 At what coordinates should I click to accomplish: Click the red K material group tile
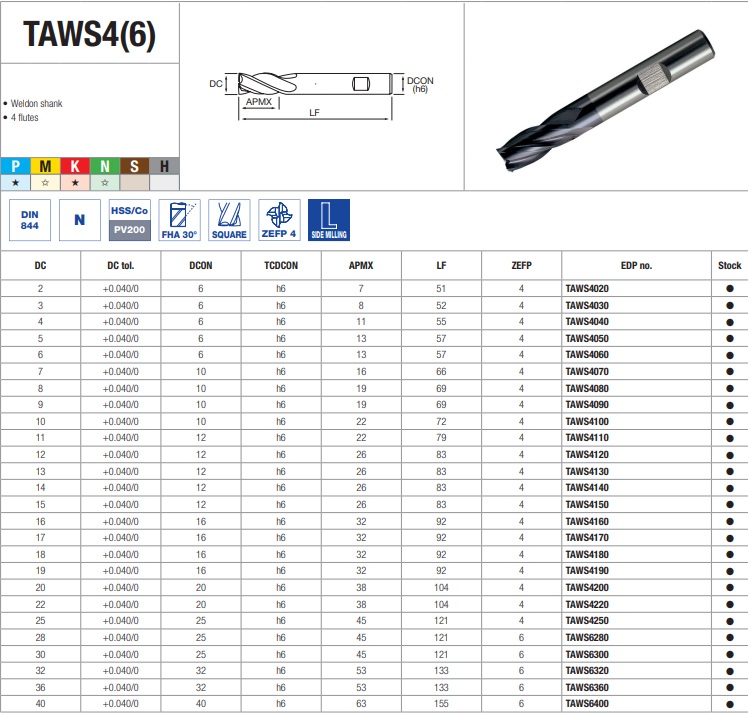[75, 166]
